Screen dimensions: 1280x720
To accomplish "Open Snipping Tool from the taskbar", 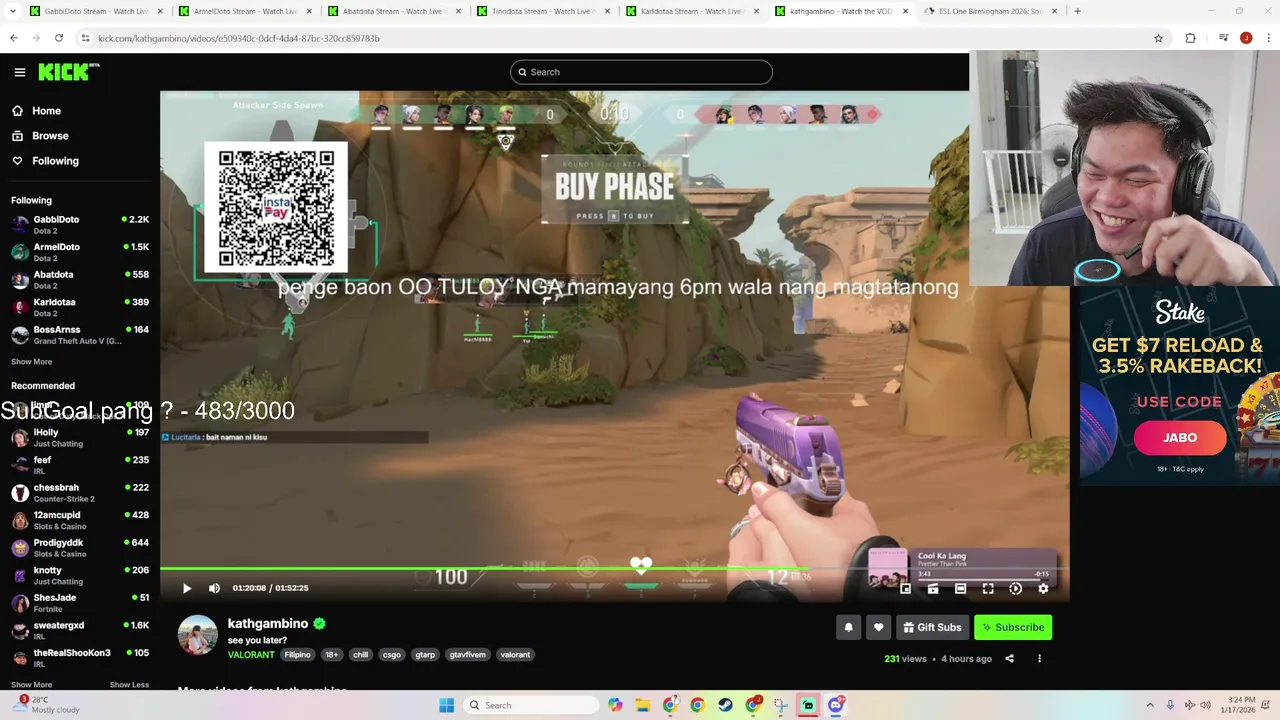I will [x=781, y=705].
